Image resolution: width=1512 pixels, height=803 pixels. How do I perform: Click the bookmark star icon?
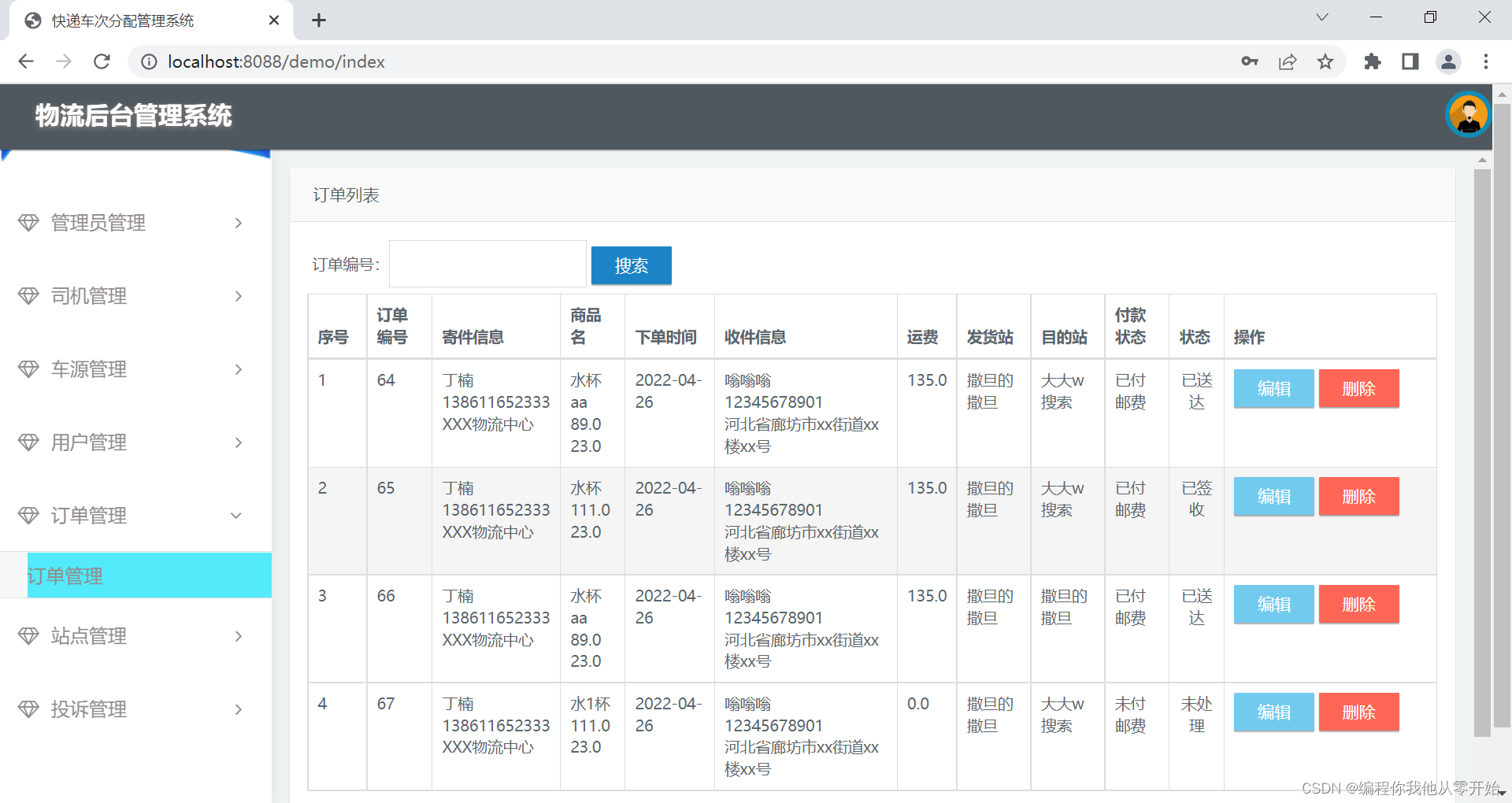tap(1326, 61)
